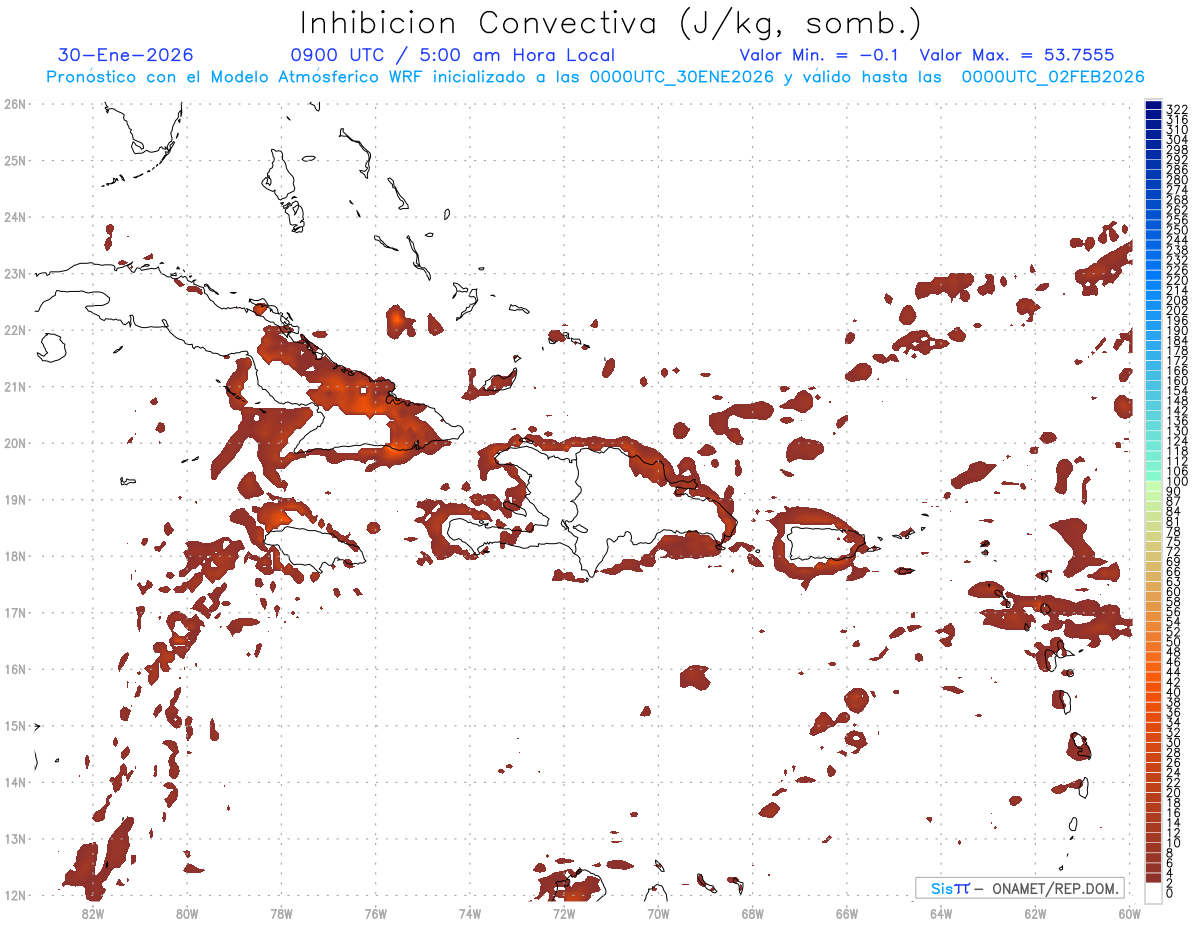The width and height of the screenshot is (1200, 927).
Task: Click the 15N latitude label
Action: pos(15,725)
